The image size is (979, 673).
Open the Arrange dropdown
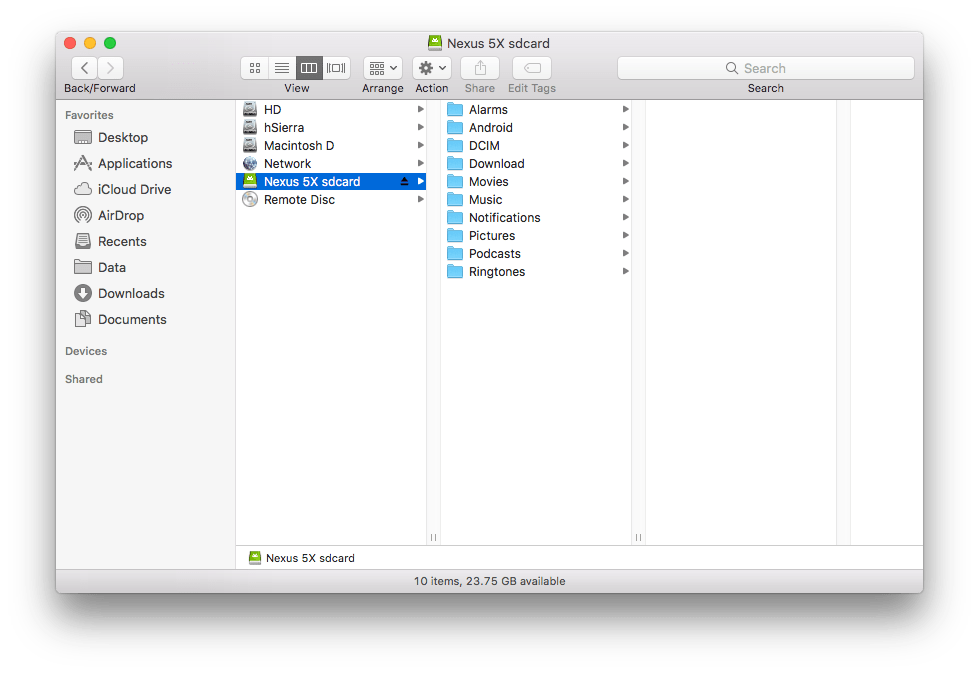pyautogui.click(x=383, y=67)
